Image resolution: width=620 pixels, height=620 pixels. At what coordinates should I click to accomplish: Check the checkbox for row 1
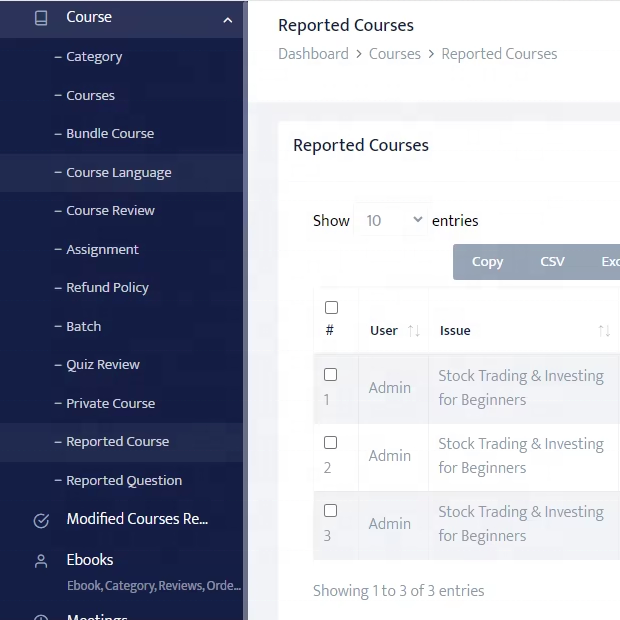coord(331,375)
